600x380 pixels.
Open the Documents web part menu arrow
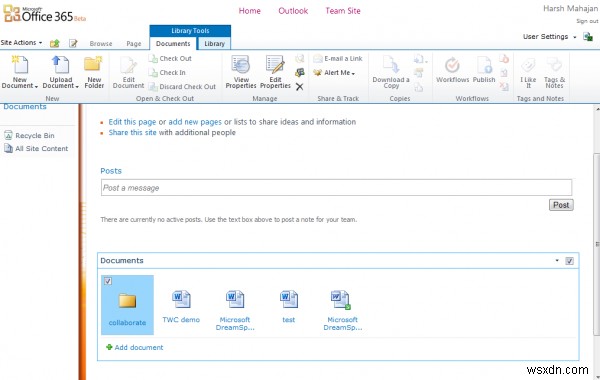pos(557,261)
